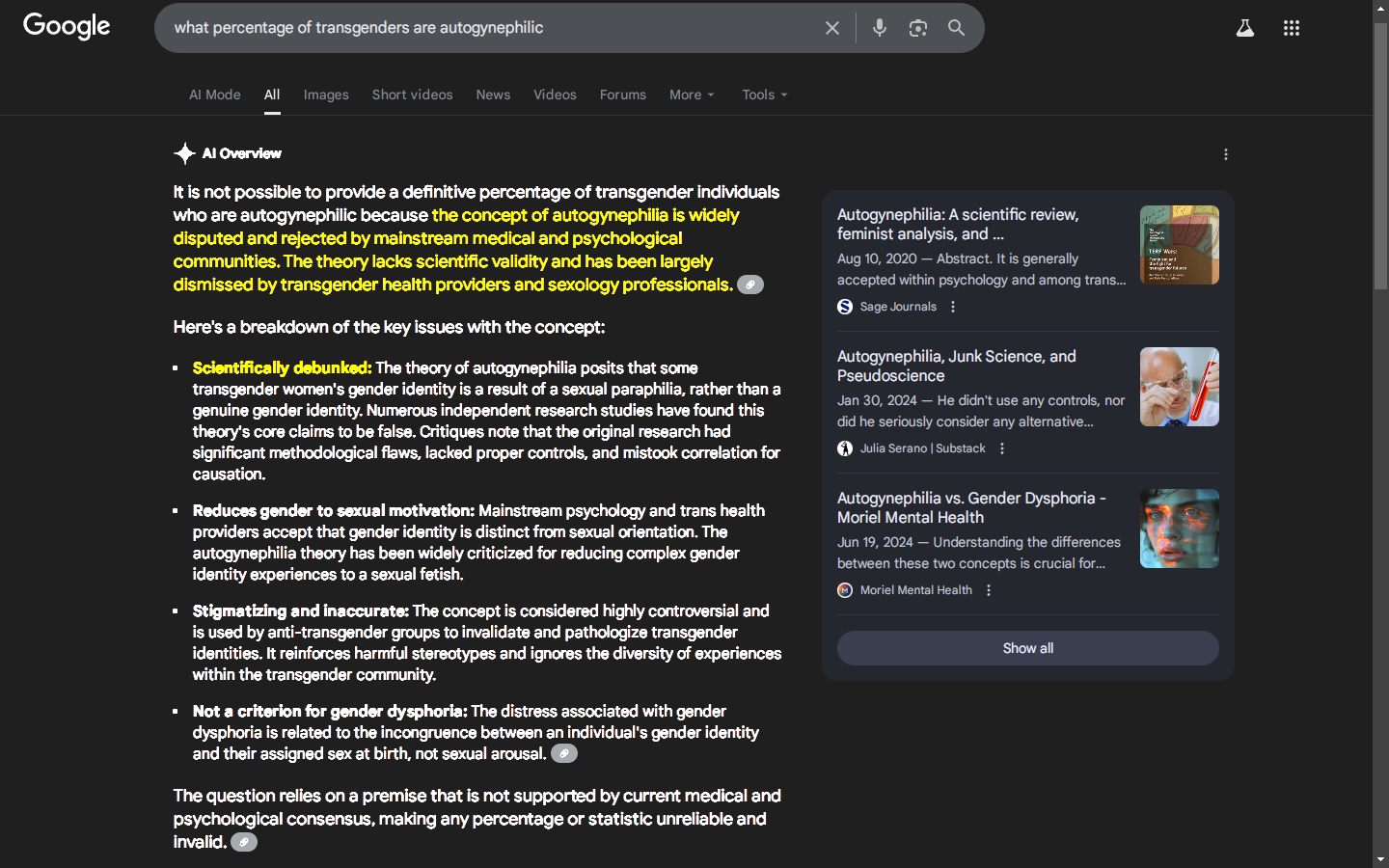Click the Sage Journals favicon
Image resolution: width=1389 pixels, height=868 pixels.
[845, 307]
